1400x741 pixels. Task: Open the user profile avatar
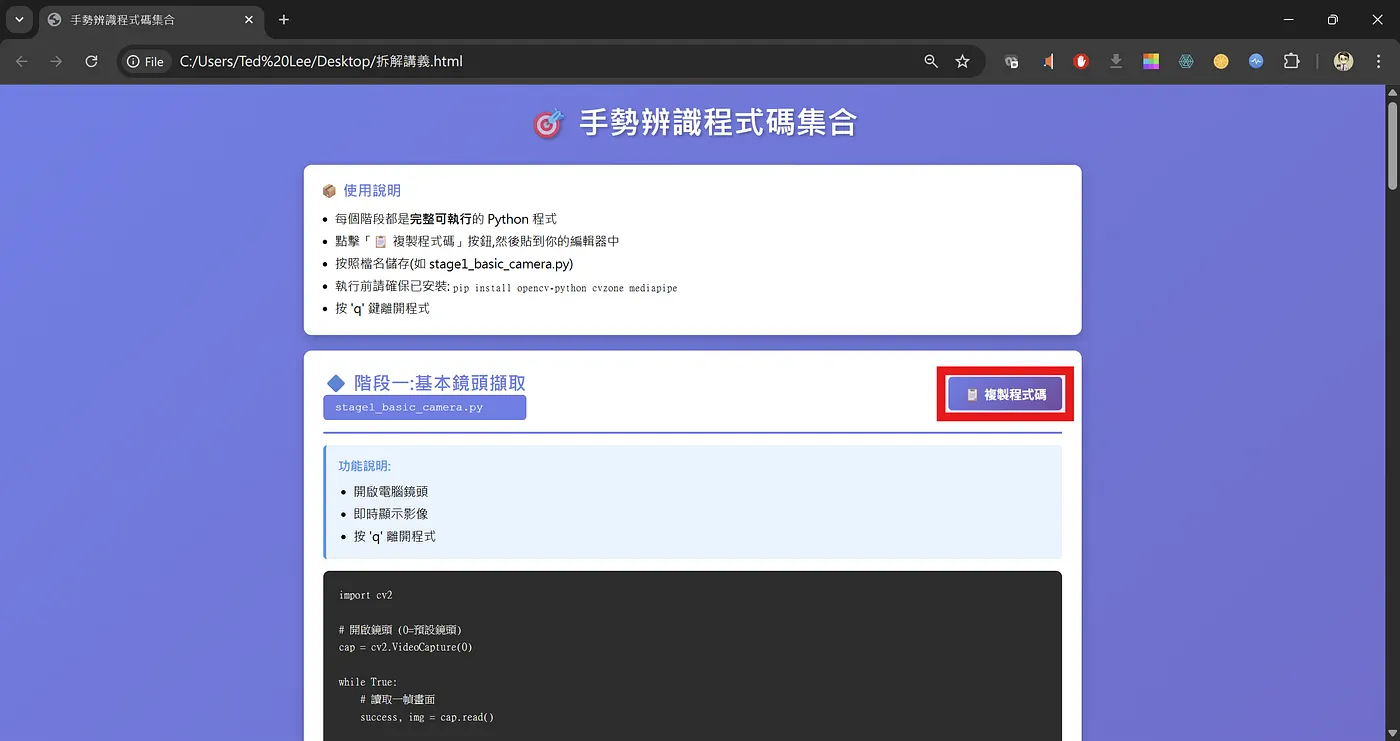click(1343, 61)
